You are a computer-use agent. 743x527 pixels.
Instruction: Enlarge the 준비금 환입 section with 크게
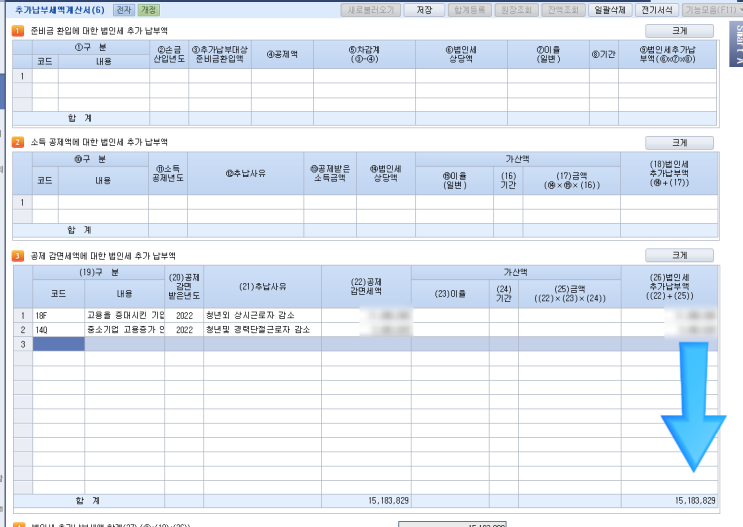tap(679, 31)
